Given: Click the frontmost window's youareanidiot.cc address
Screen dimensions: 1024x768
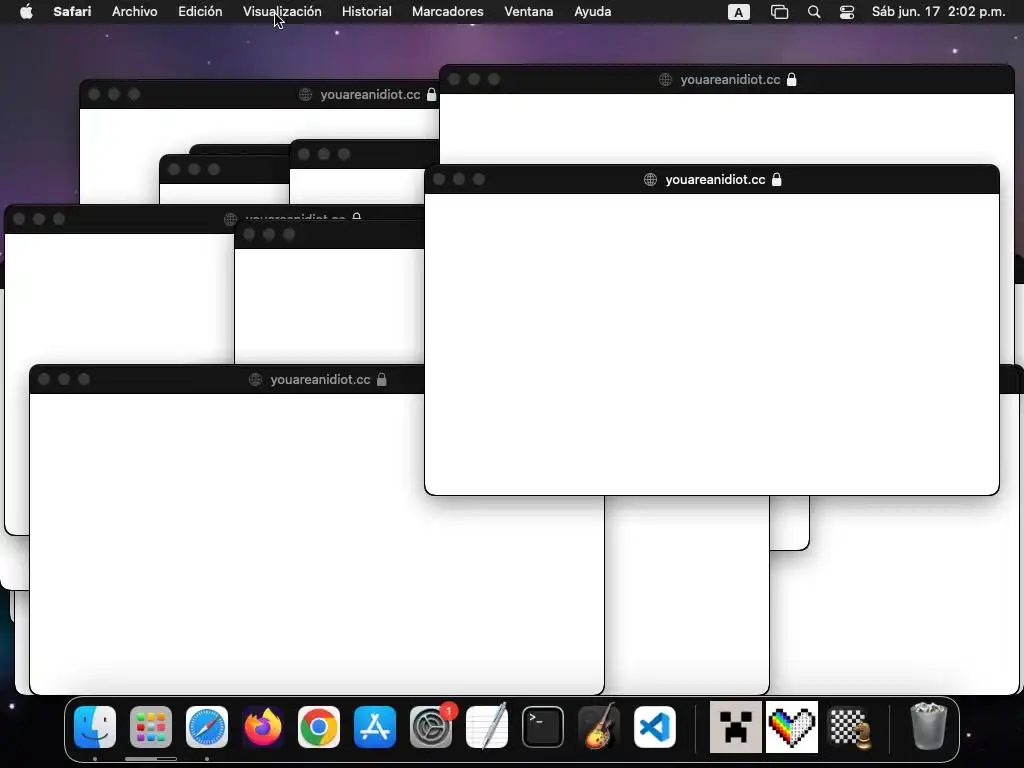Looking at the screenshot, I should tap(715, 180).
